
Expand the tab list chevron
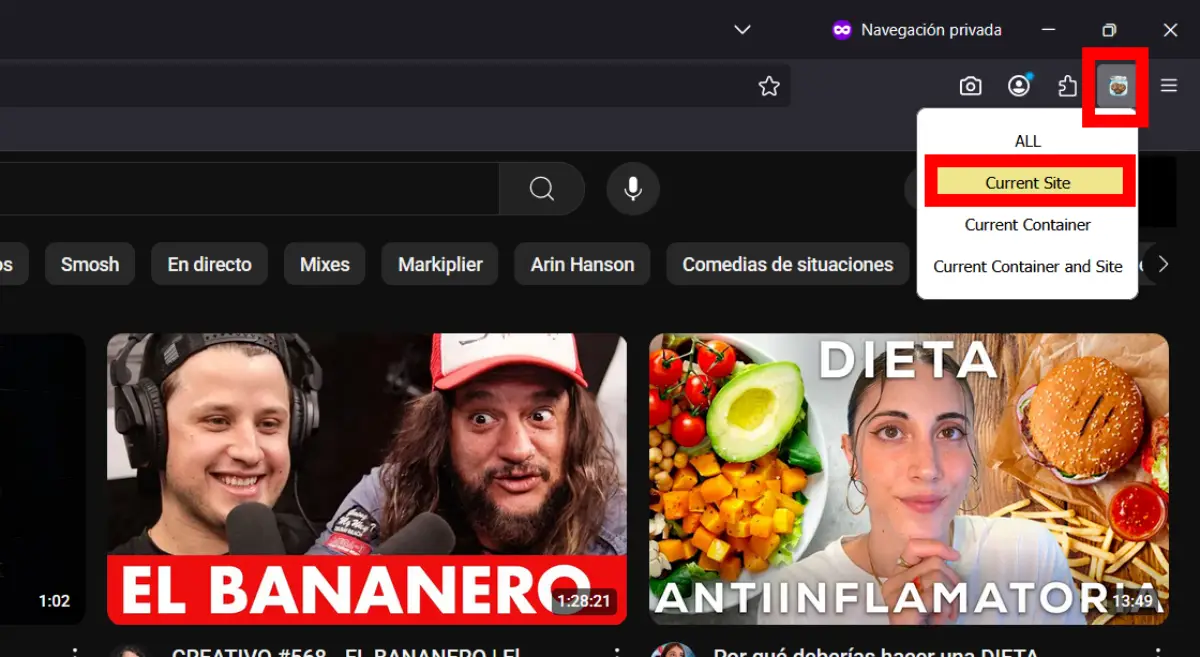(x=742, y=30)
